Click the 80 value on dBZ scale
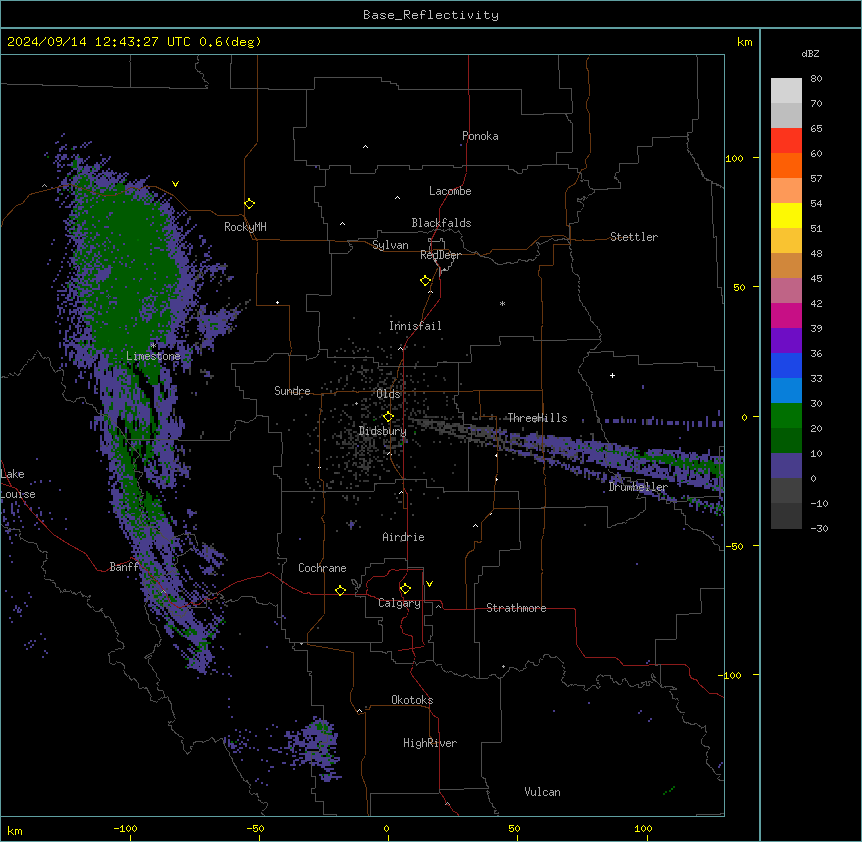This screenshot has width=862, height=842. pos(816,79)
